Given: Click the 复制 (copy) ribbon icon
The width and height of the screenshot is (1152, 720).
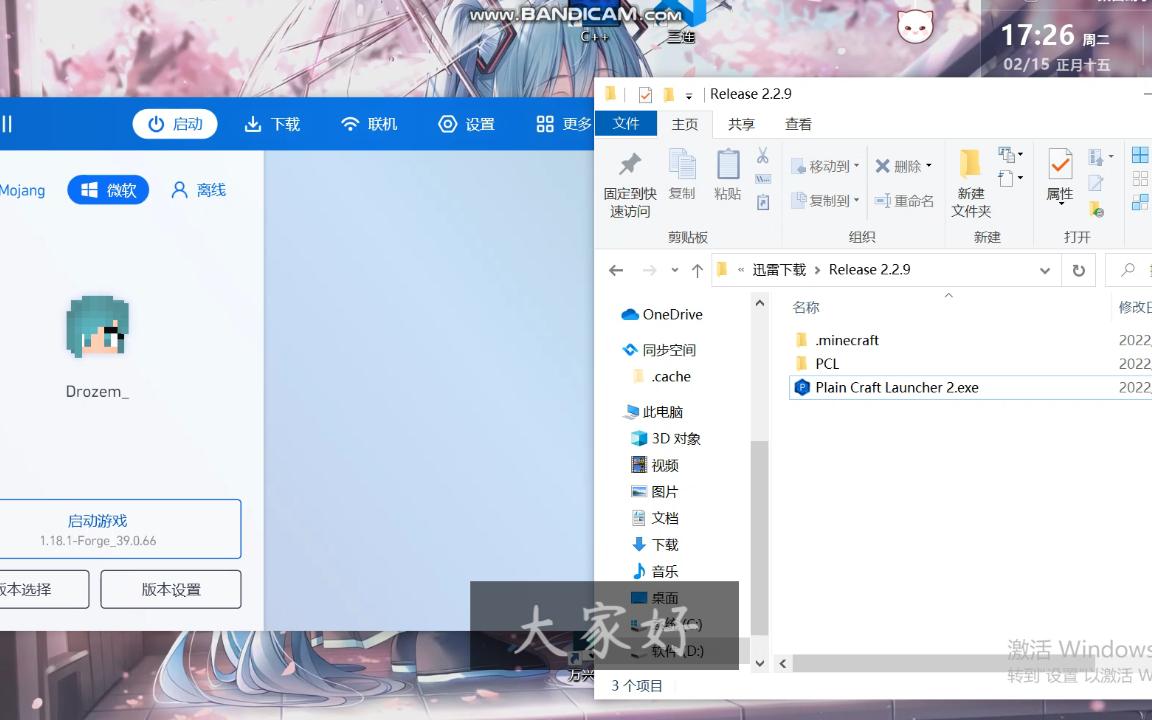Looking at the screenshot, I should pyautogui.click(x=682, y=165).
